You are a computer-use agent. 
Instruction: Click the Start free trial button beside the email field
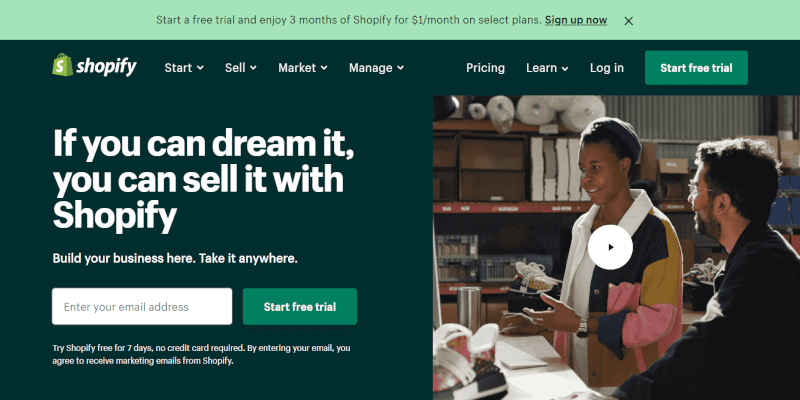(x=300, y=307)
